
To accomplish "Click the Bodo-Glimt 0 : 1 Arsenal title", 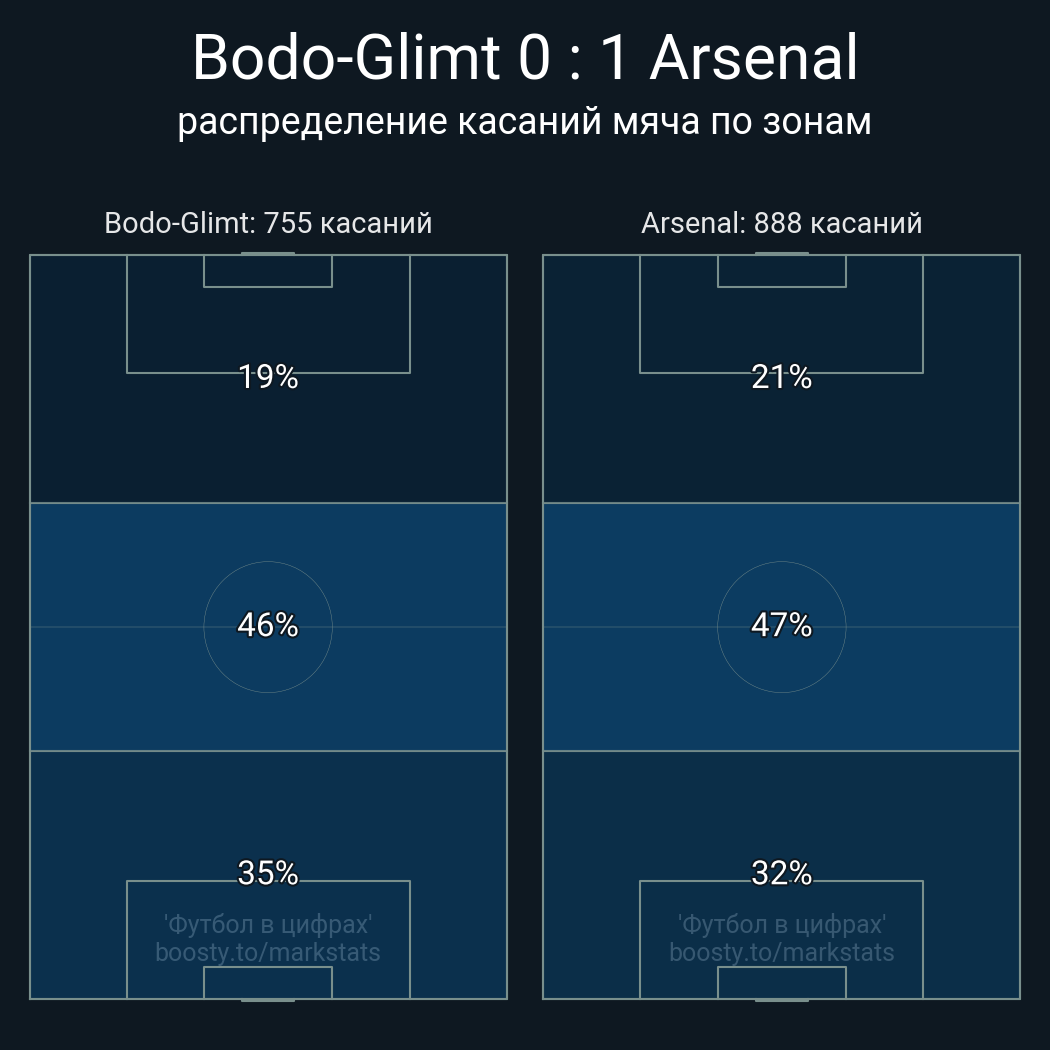I will (x=525, y=58).
